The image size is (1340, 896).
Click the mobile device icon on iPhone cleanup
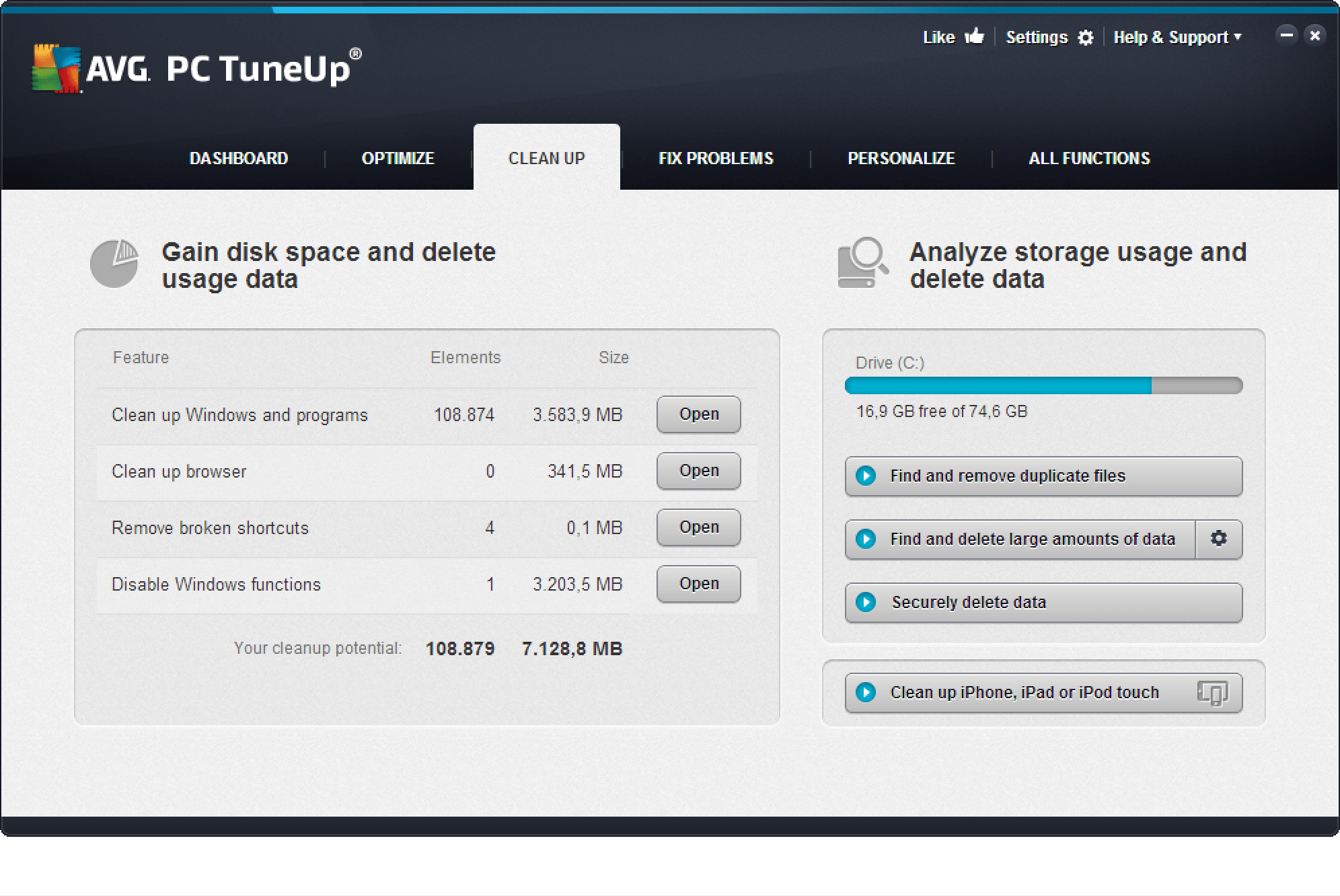click(x=1212, y=692)
